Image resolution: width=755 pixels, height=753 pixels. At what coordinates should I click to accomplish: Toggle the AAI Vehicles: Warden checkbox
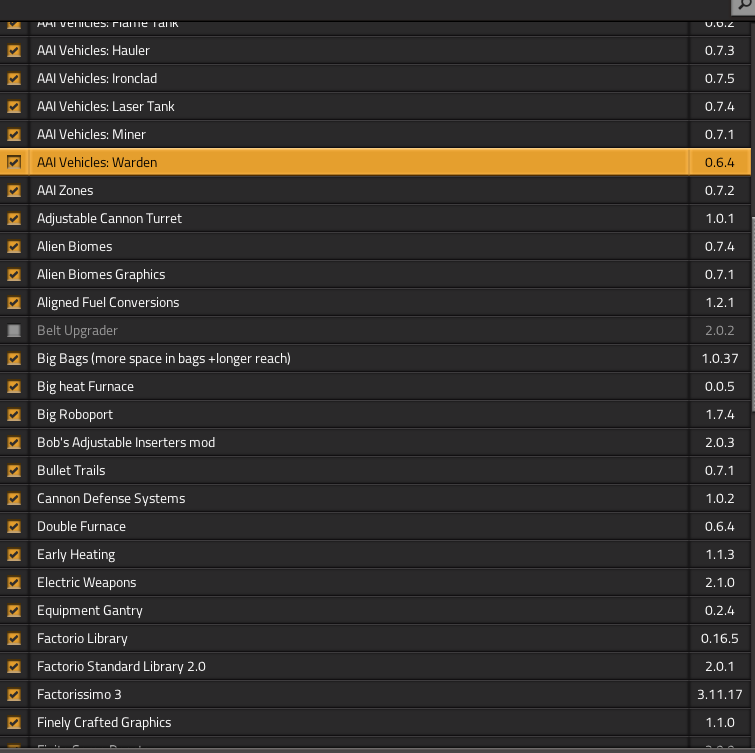point(14,162)
